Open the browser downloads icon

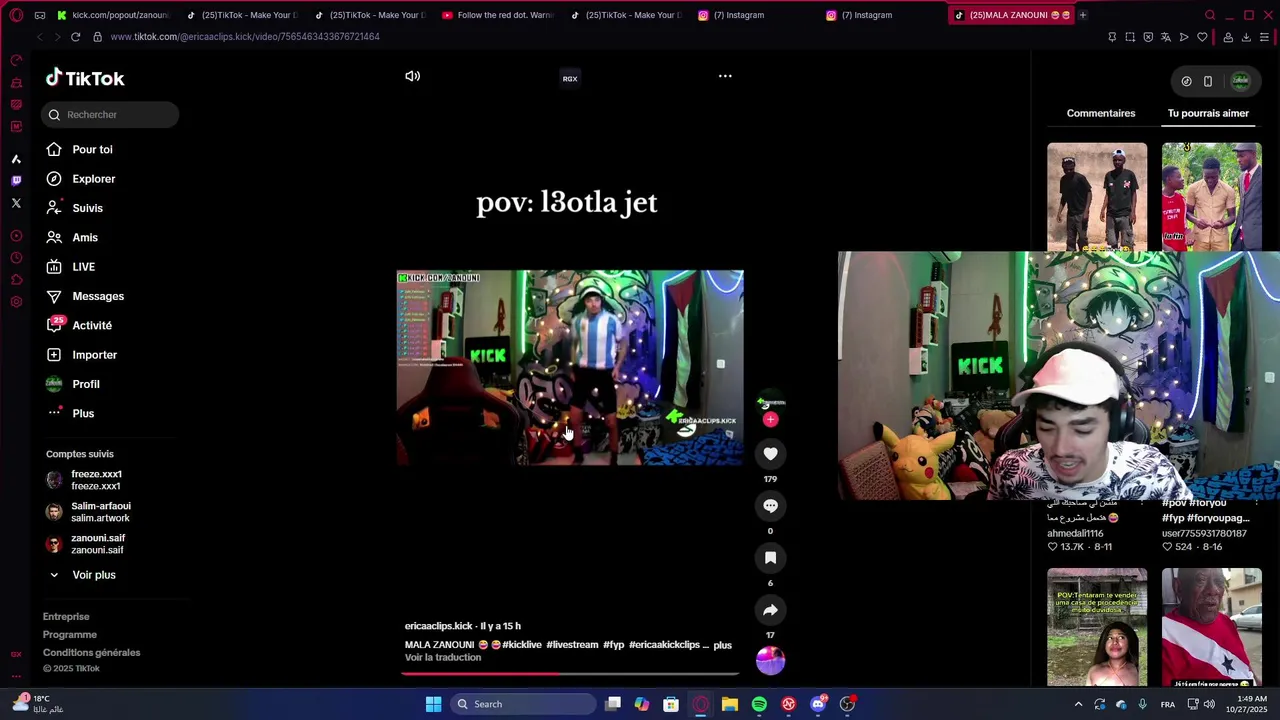pyautogui.click(x=1246, y=37)
